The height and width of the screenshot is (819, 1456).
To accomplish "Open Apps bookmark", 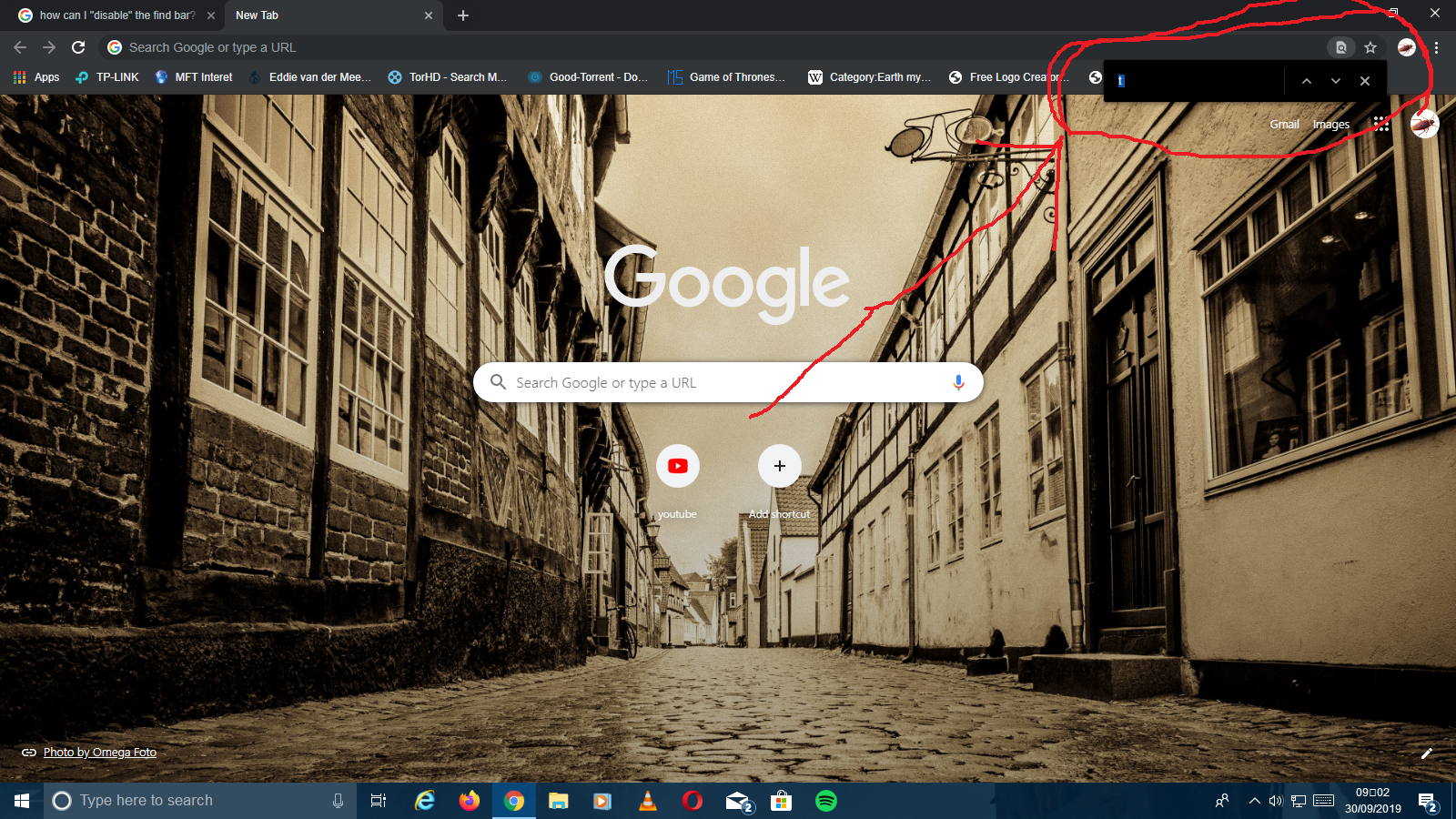I will (36, 77).
